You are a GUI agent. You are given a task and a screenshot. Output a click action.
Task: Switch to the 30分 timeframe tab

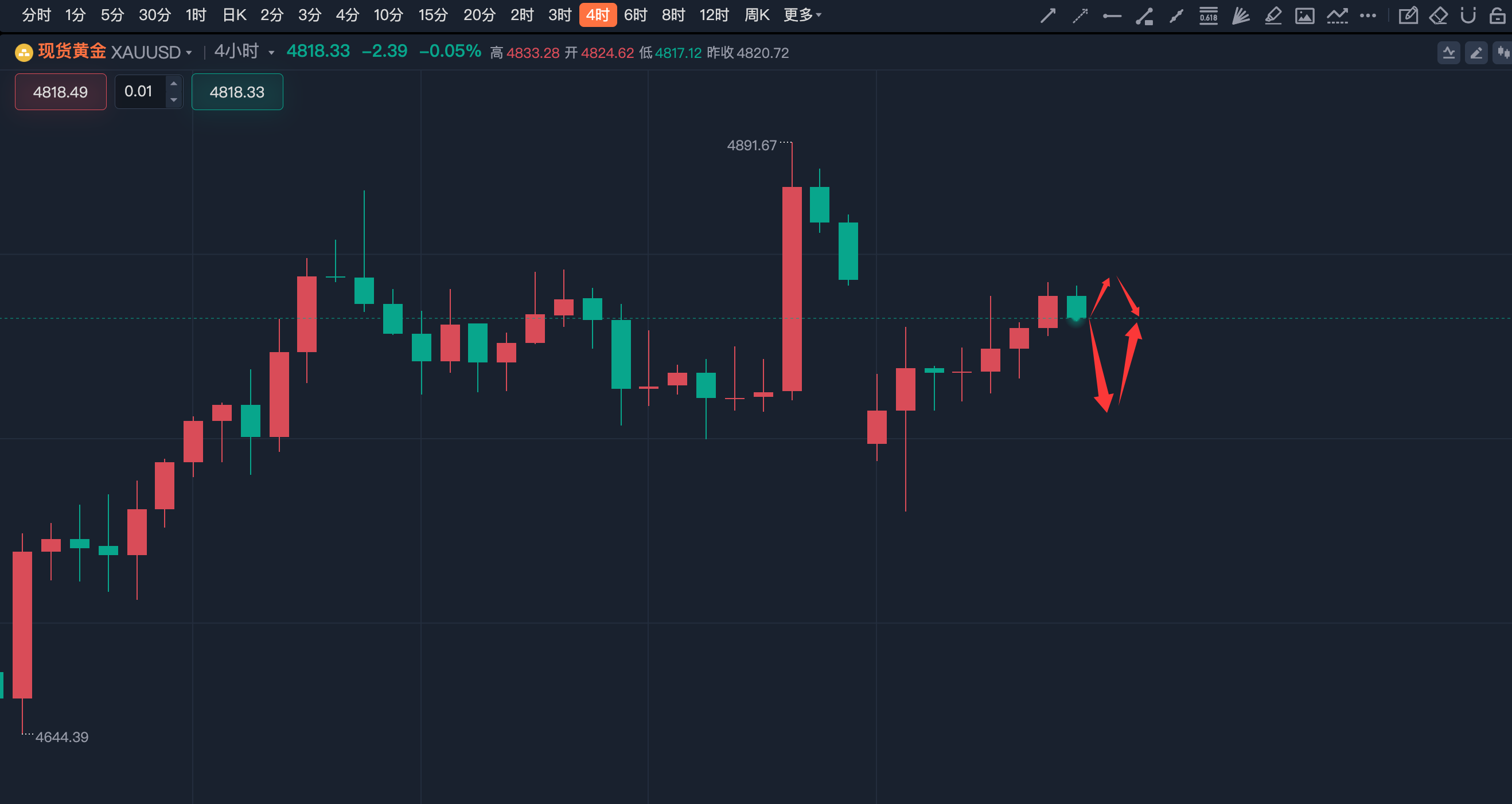(154, 15)
